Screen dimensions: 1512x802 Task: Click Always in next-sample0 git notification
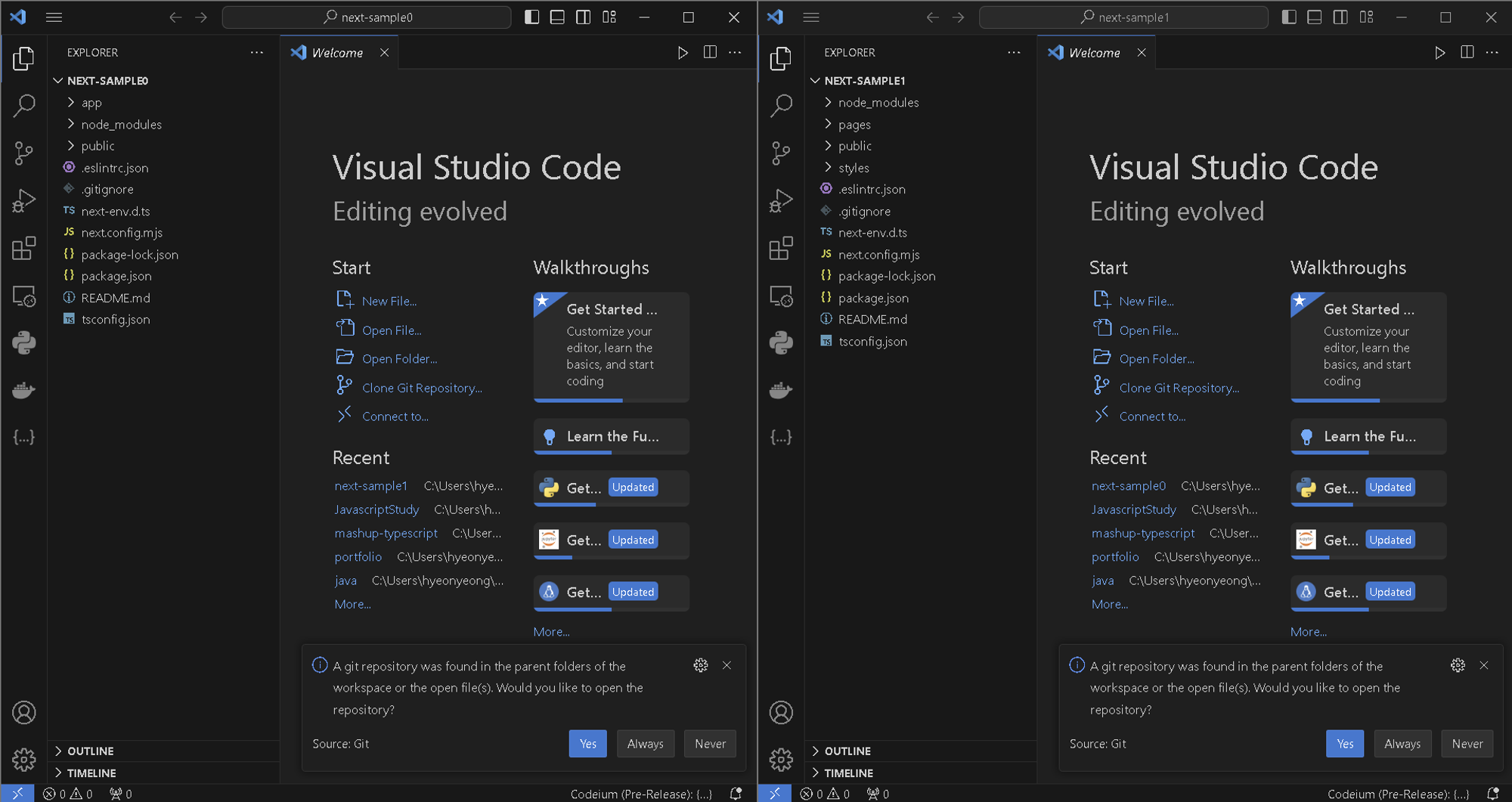point(645,744)
